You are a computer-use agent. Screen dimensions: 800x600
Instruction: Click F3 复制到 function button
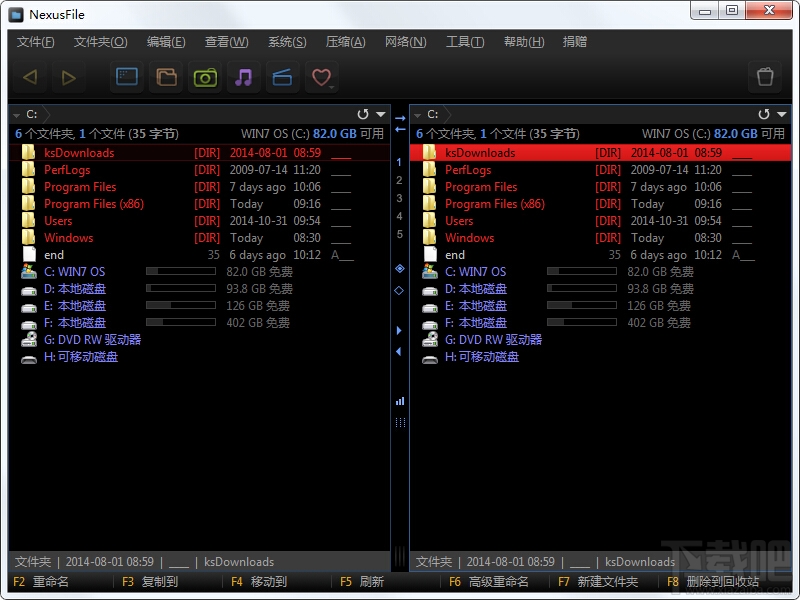coord(150,582)
